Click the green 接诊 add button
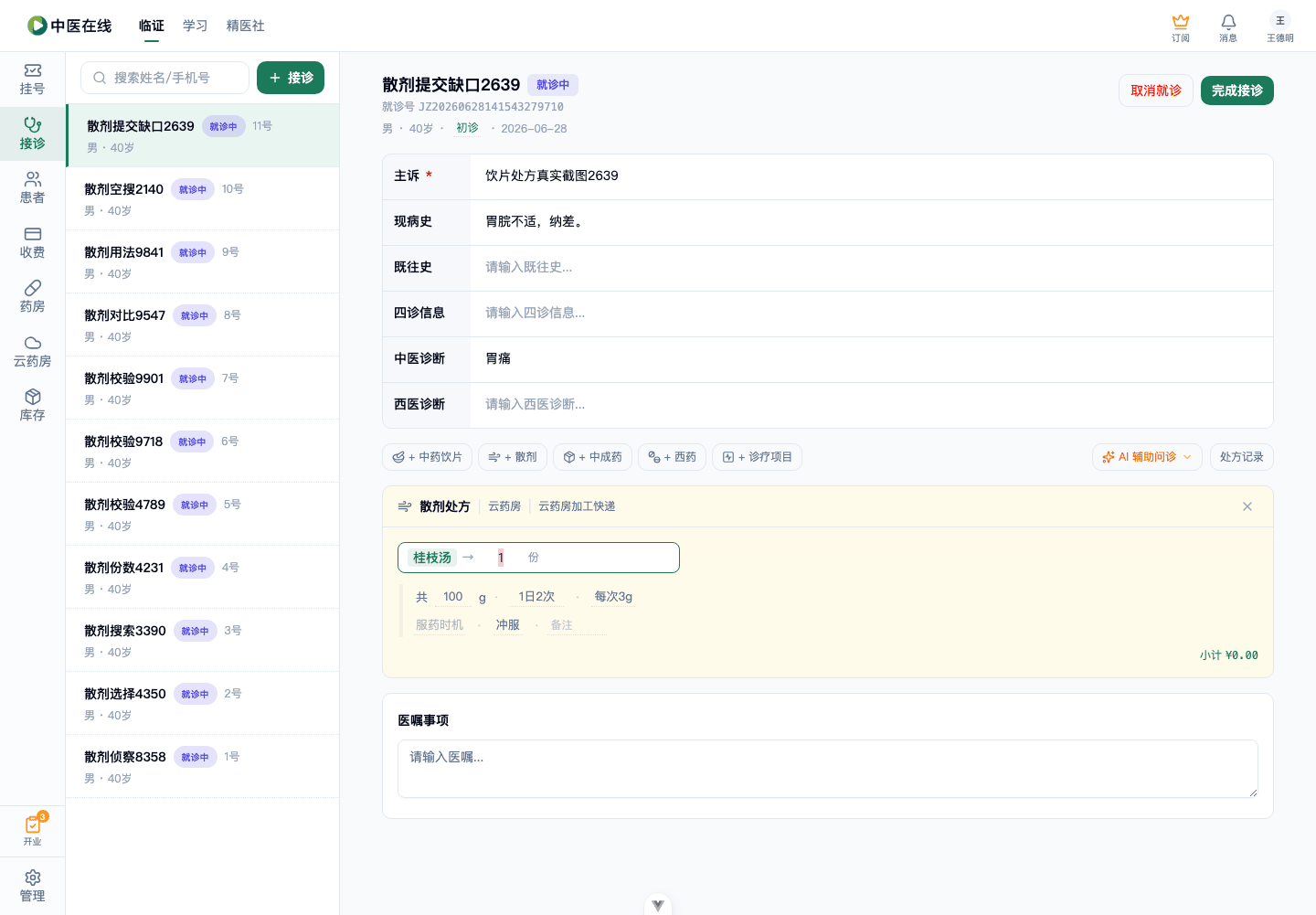The width and height of the screenshot is (1316, 915). [x=291, y=78]
